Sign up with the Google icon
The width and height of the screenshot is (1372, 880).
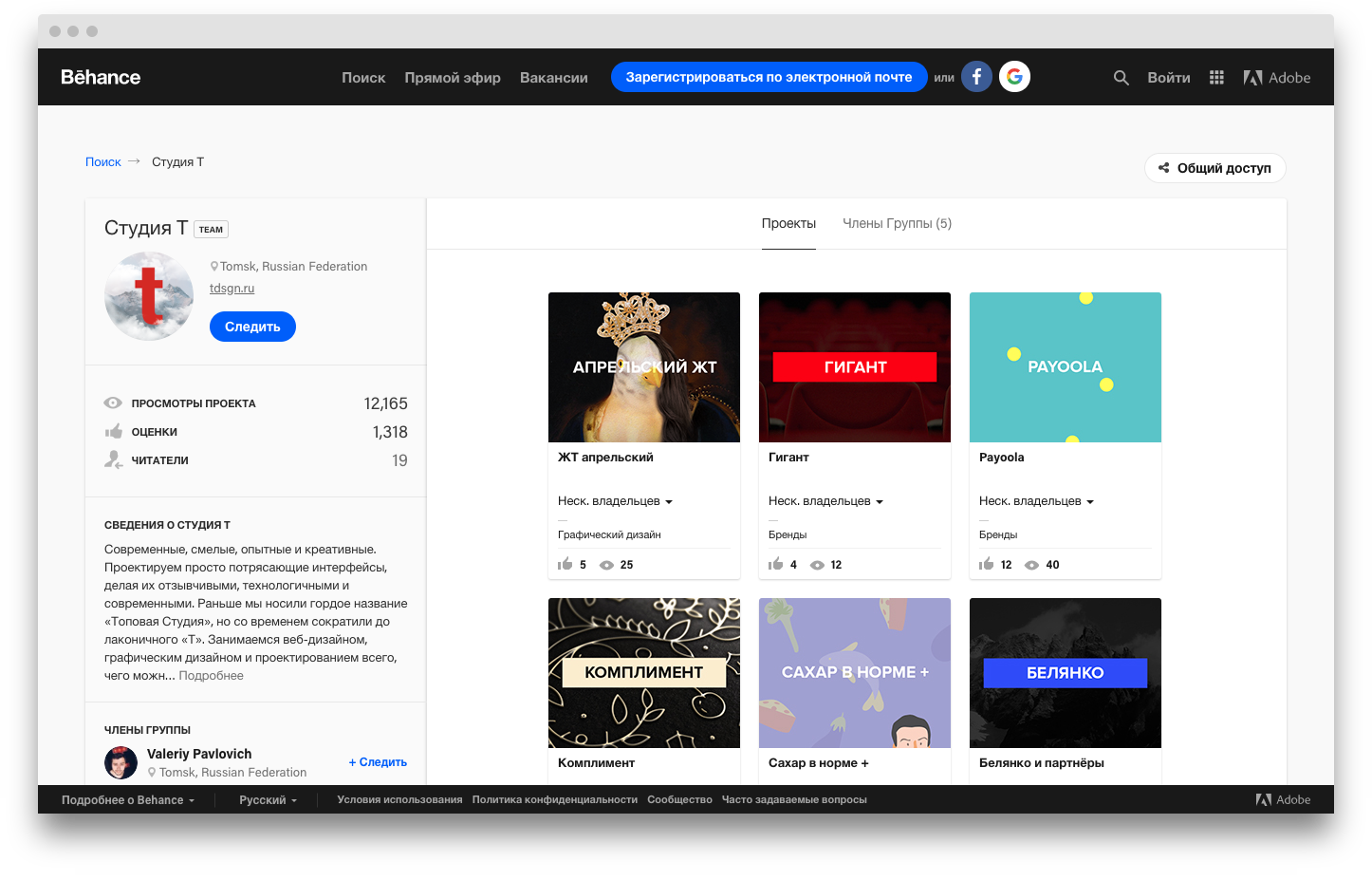coord(1014,77)
